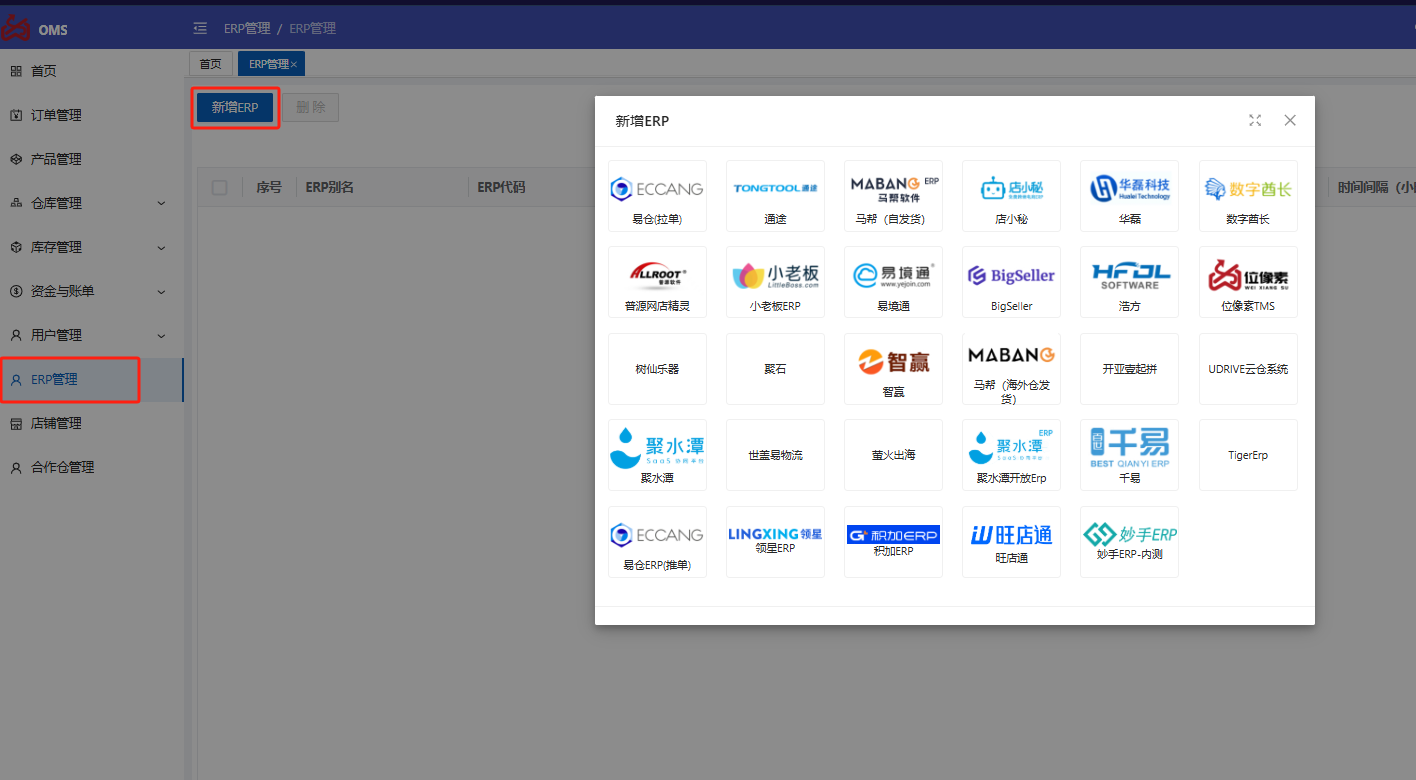Choose the TONGTOOL 通途 ERP card
Image resolution: width=1416 pixels, height=780 pixels.
click(775, 196)
